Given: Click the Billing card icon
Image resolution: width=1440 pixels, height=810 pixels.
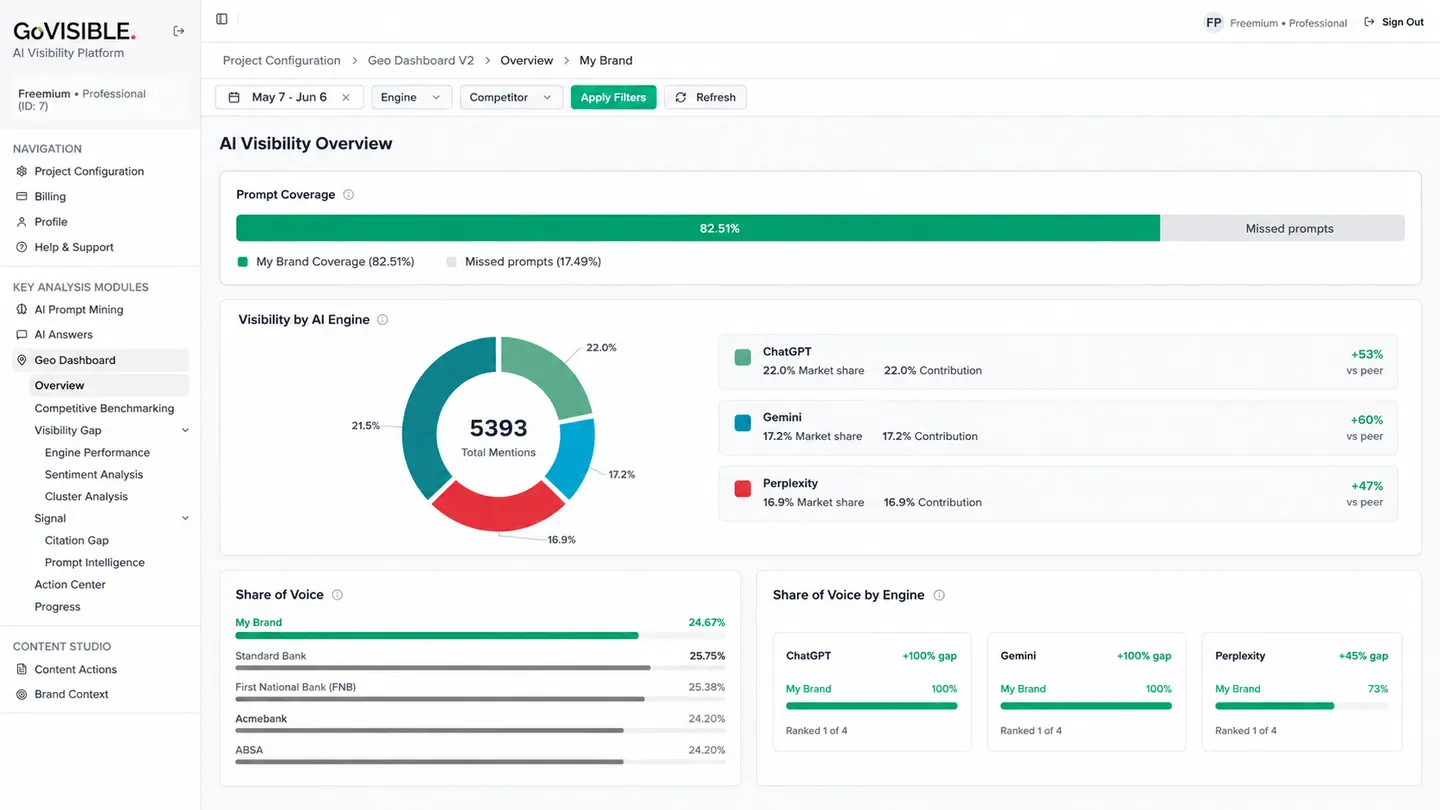Looking at the screenshot, I should (22, 196).
